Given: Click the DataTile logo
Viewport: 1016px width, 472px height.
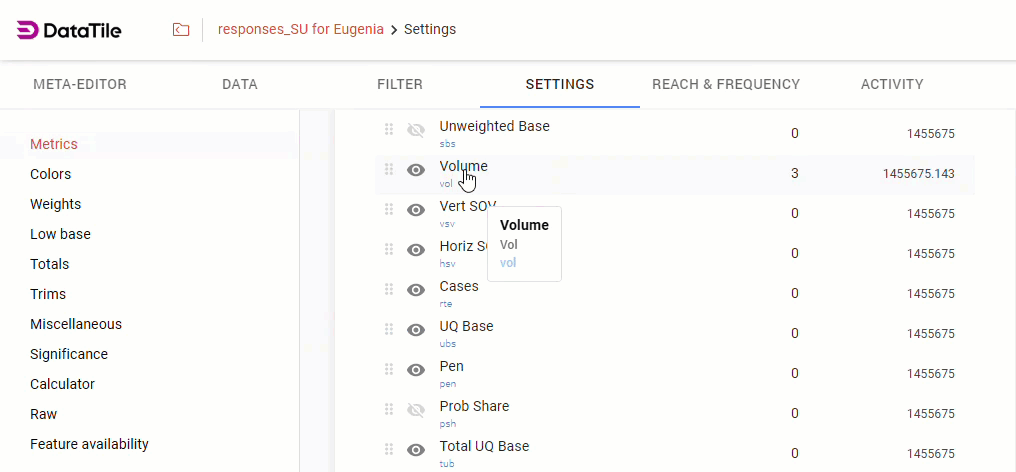Looking at the screenshot, I should 69,30.
